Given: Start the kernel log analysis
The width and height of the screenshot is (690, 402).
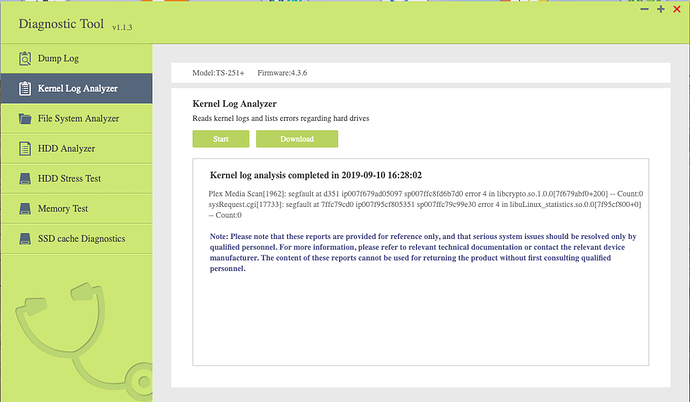Looking at the screenshot, I should click(x=221, y=139).
